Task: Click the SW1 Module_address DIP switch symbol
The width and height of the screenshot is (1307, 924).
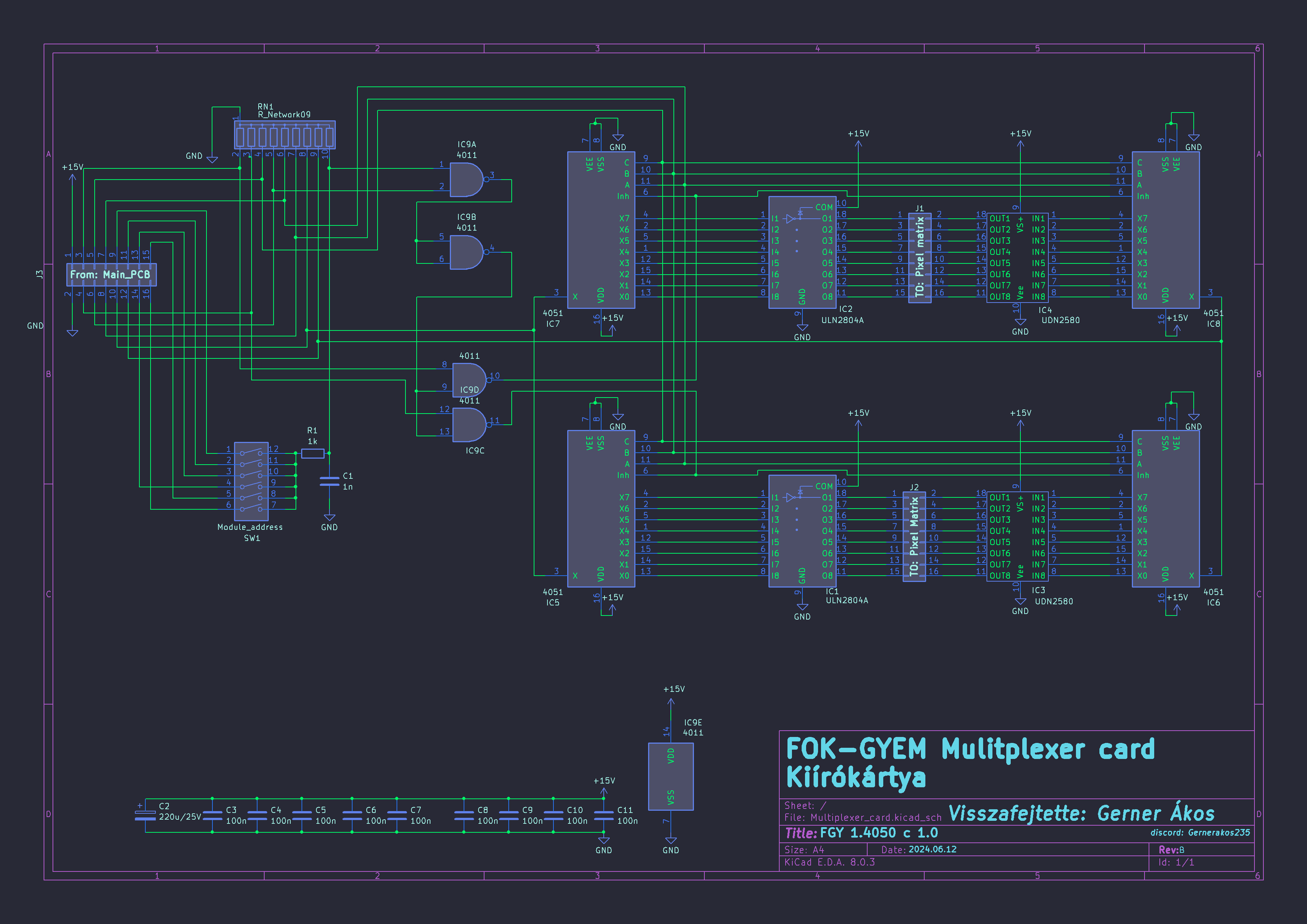Action: [251, 481]
